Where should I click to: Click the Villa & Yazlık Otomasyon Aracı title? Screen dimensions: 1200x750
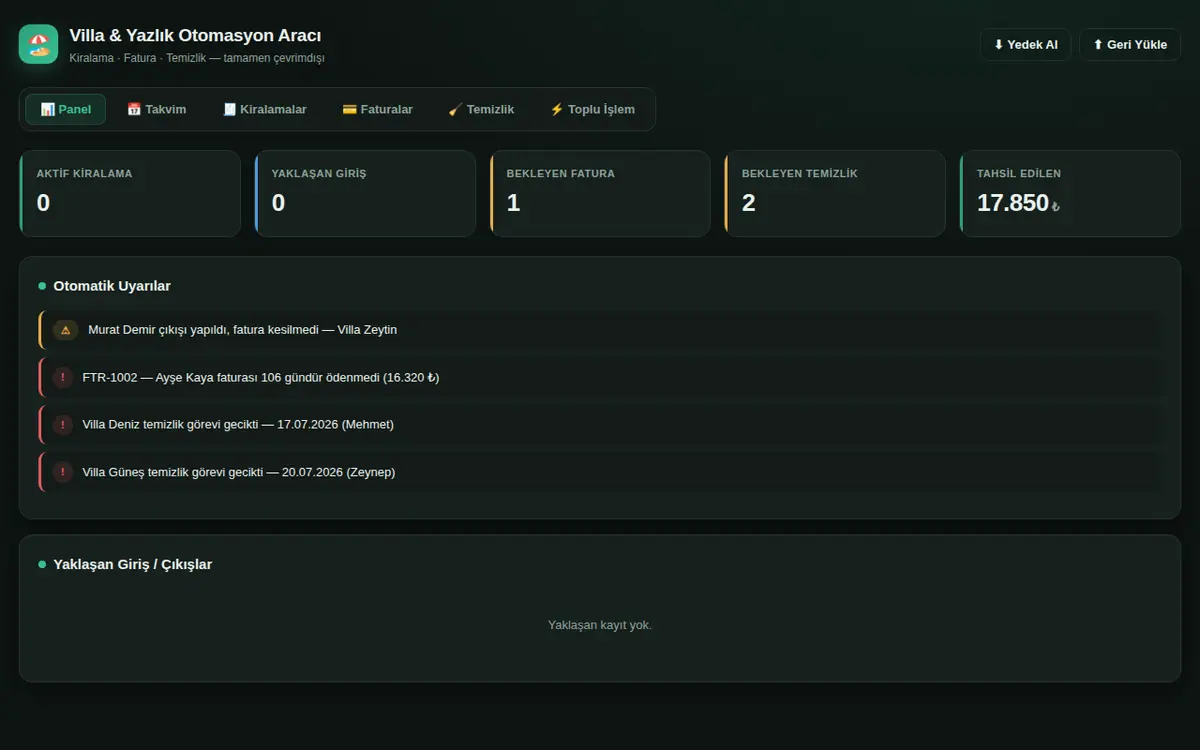point(195,36)
